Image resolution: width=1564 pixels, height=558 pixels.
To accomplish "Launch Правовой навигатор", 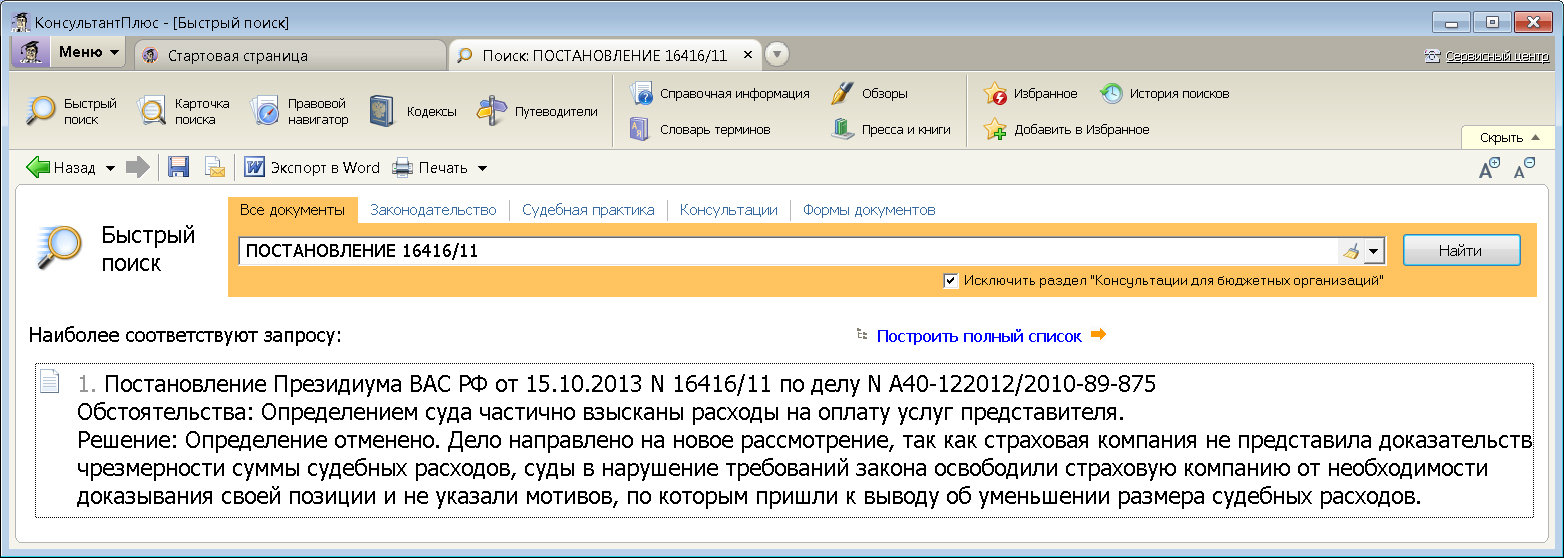I will point(299,111).
